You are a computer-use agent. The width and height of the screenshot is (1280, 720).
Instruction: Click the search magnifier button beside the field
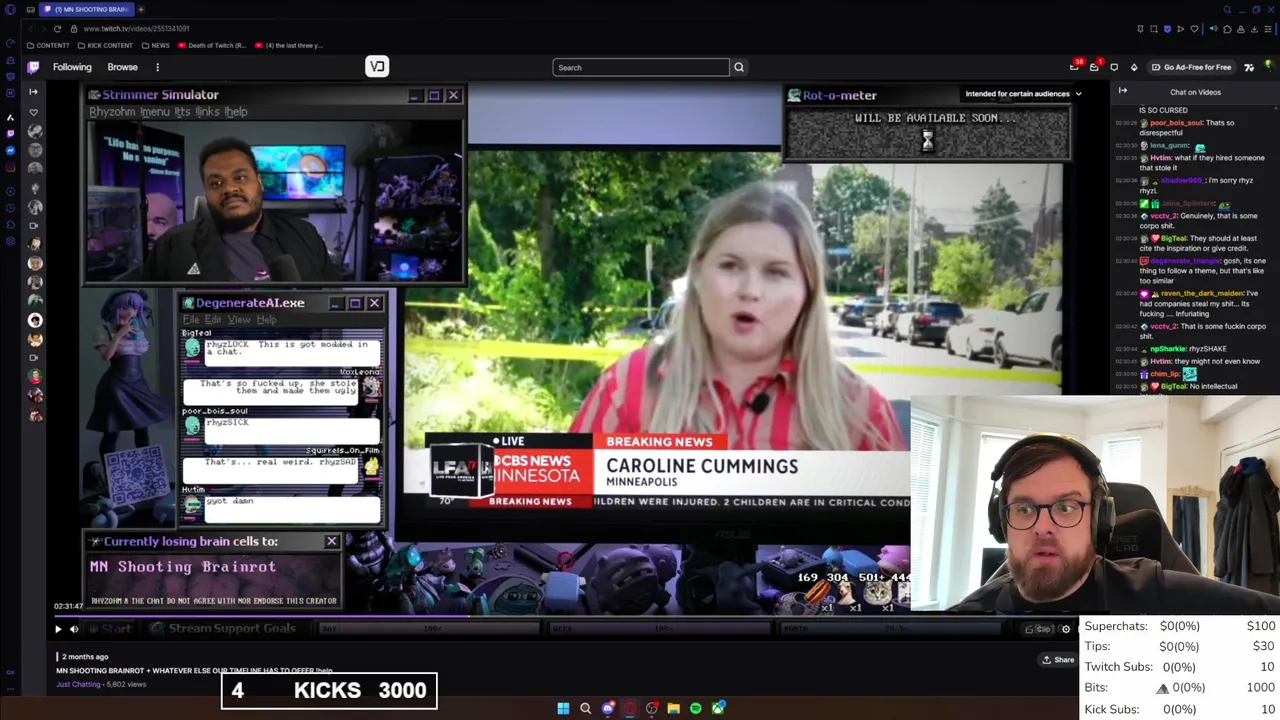[x=739, y=67]
